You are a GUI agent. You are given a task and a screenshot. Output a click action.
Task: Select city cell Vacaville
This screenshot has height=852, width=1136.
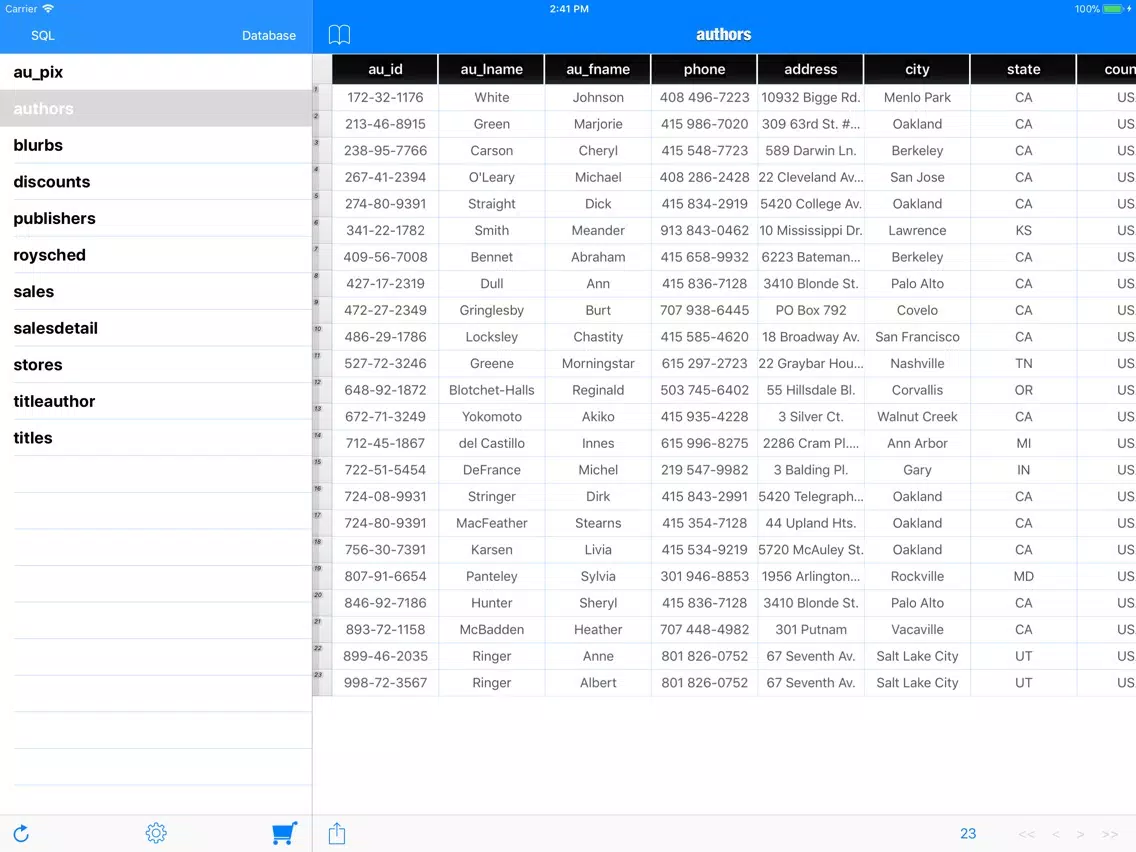pyautogui.click(x=917, y=630)
